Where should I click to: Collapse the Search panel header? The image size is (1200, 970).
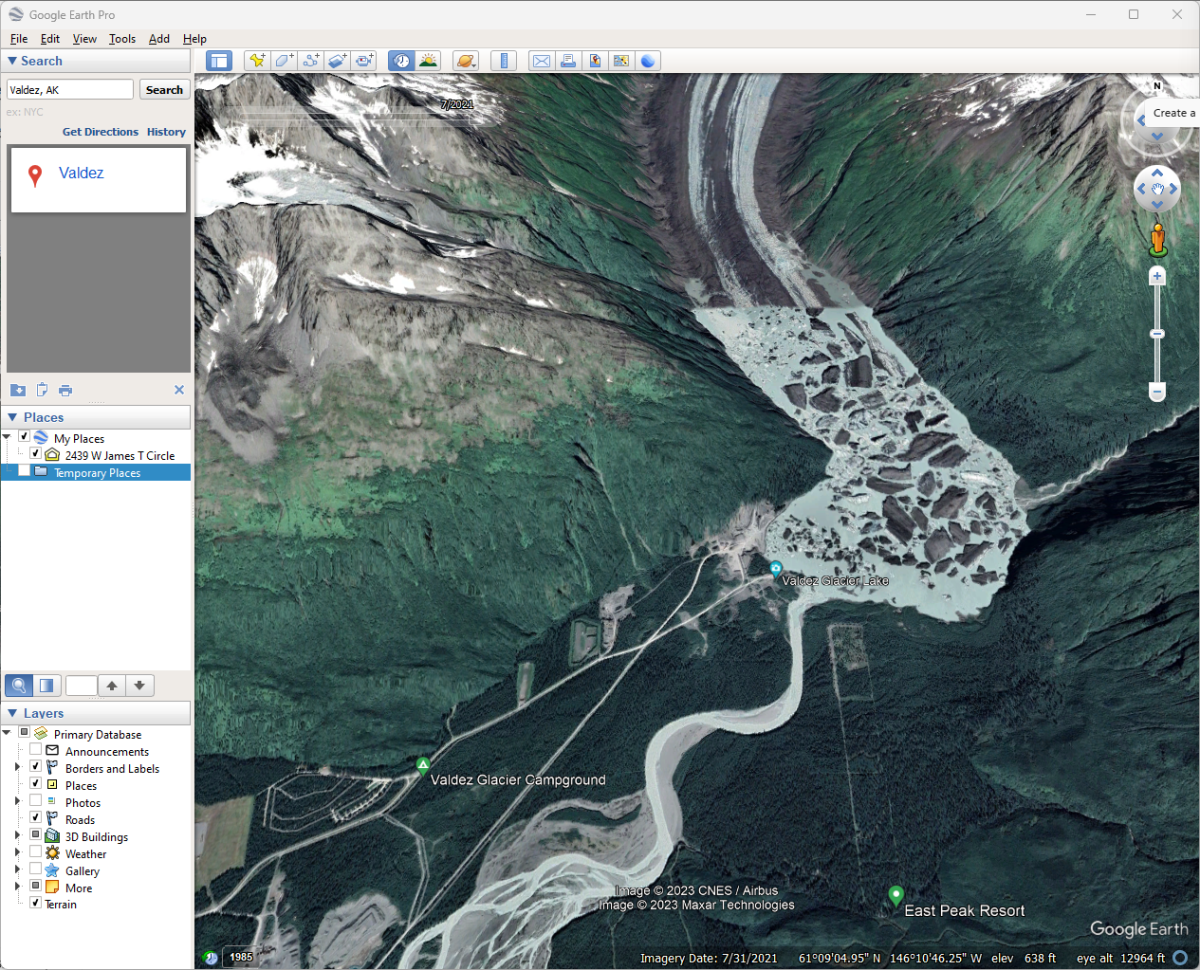[x=95, y=61]
